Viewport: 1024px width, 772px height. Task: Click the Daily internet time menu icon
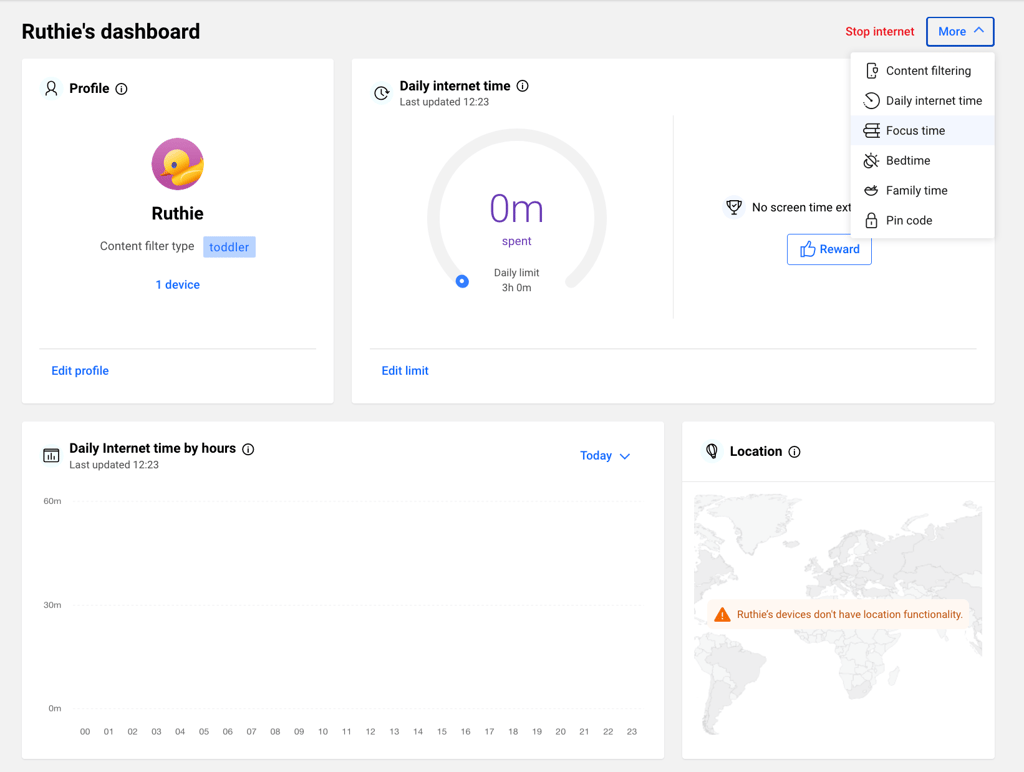click(871, 101)
